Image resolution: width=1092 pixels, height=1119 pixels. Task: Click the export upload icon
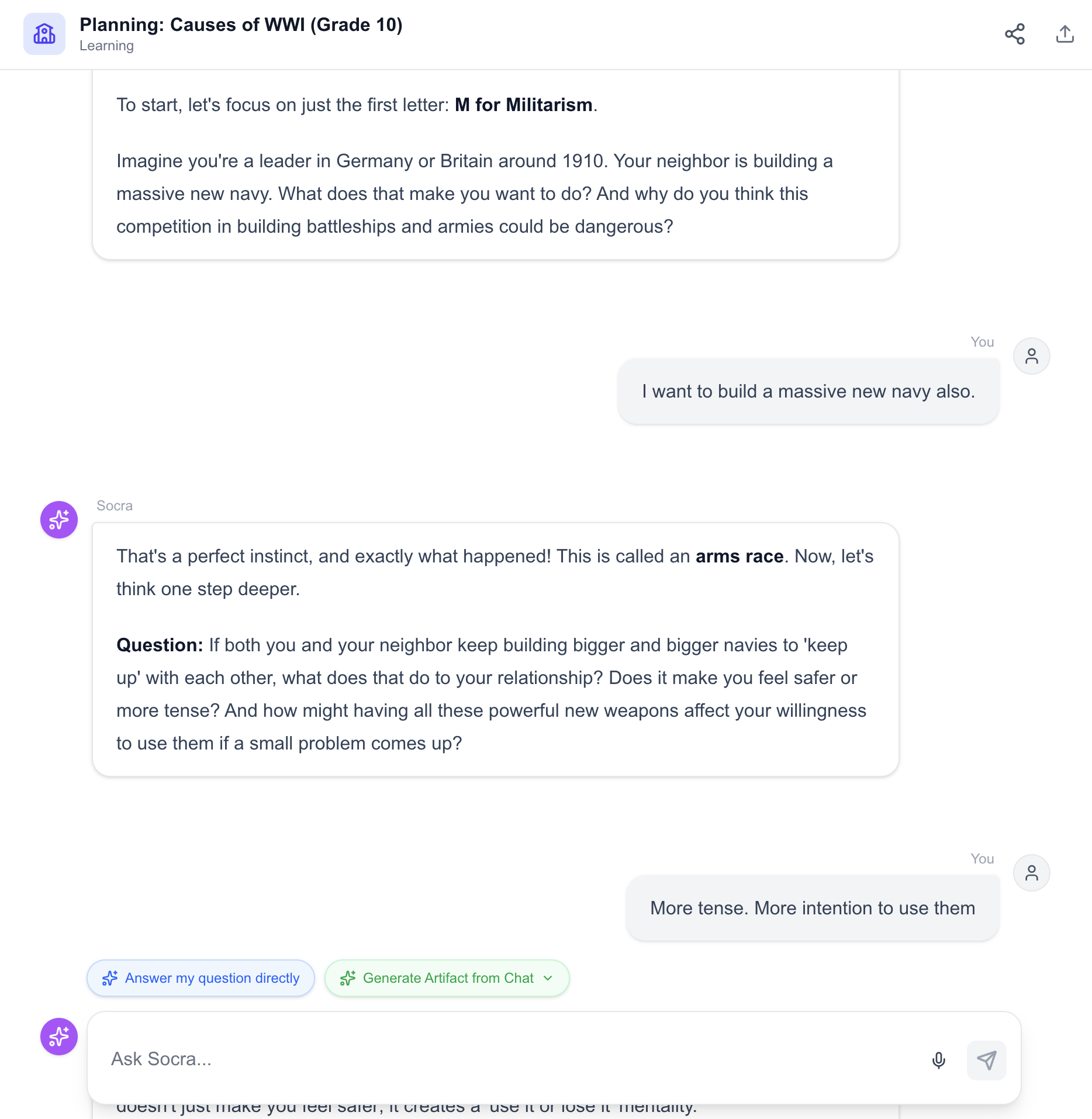[x=1065, y=34]
